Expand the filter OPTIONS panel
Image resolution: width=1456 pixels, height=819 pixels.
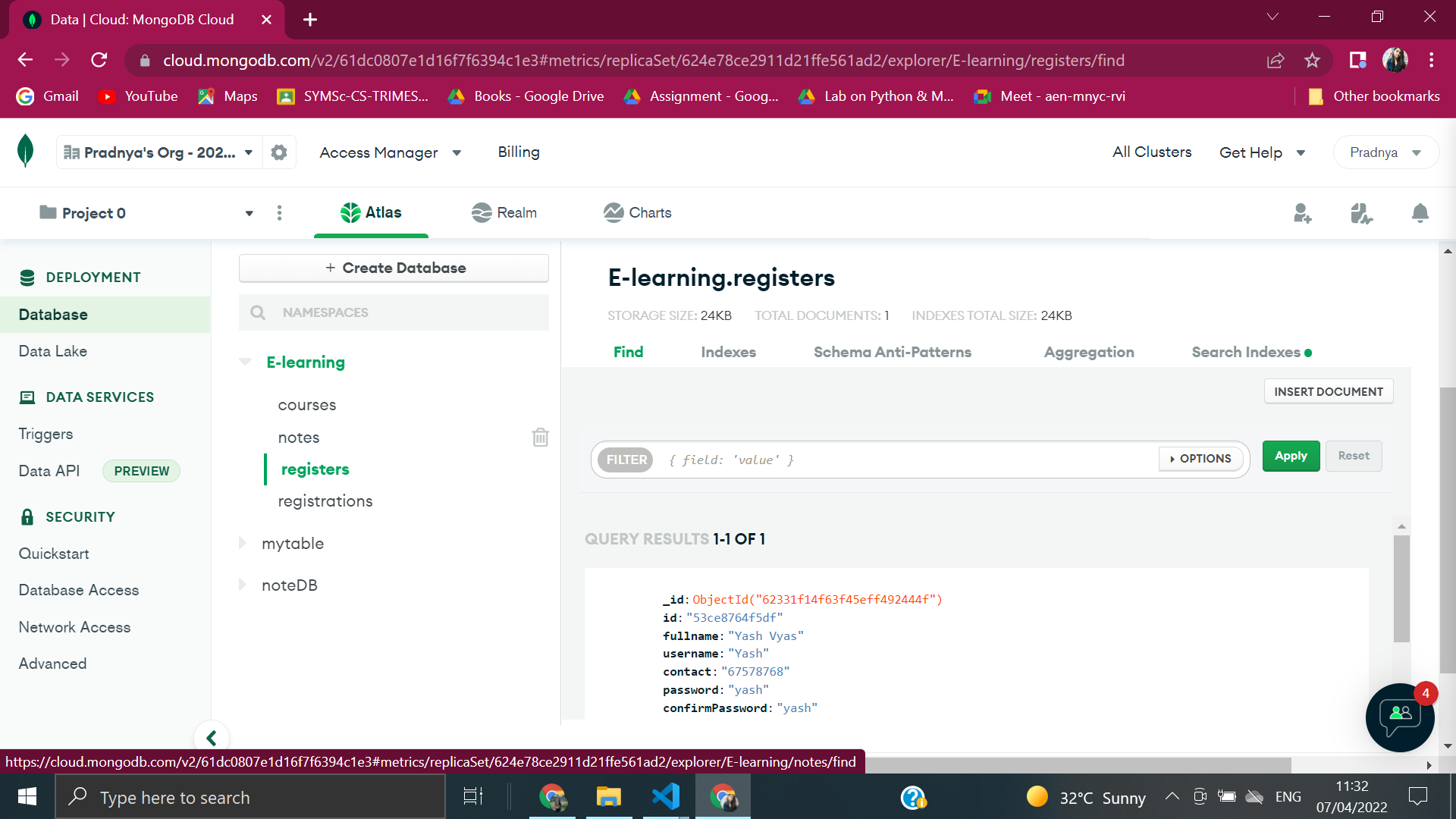click(1200, 459)
